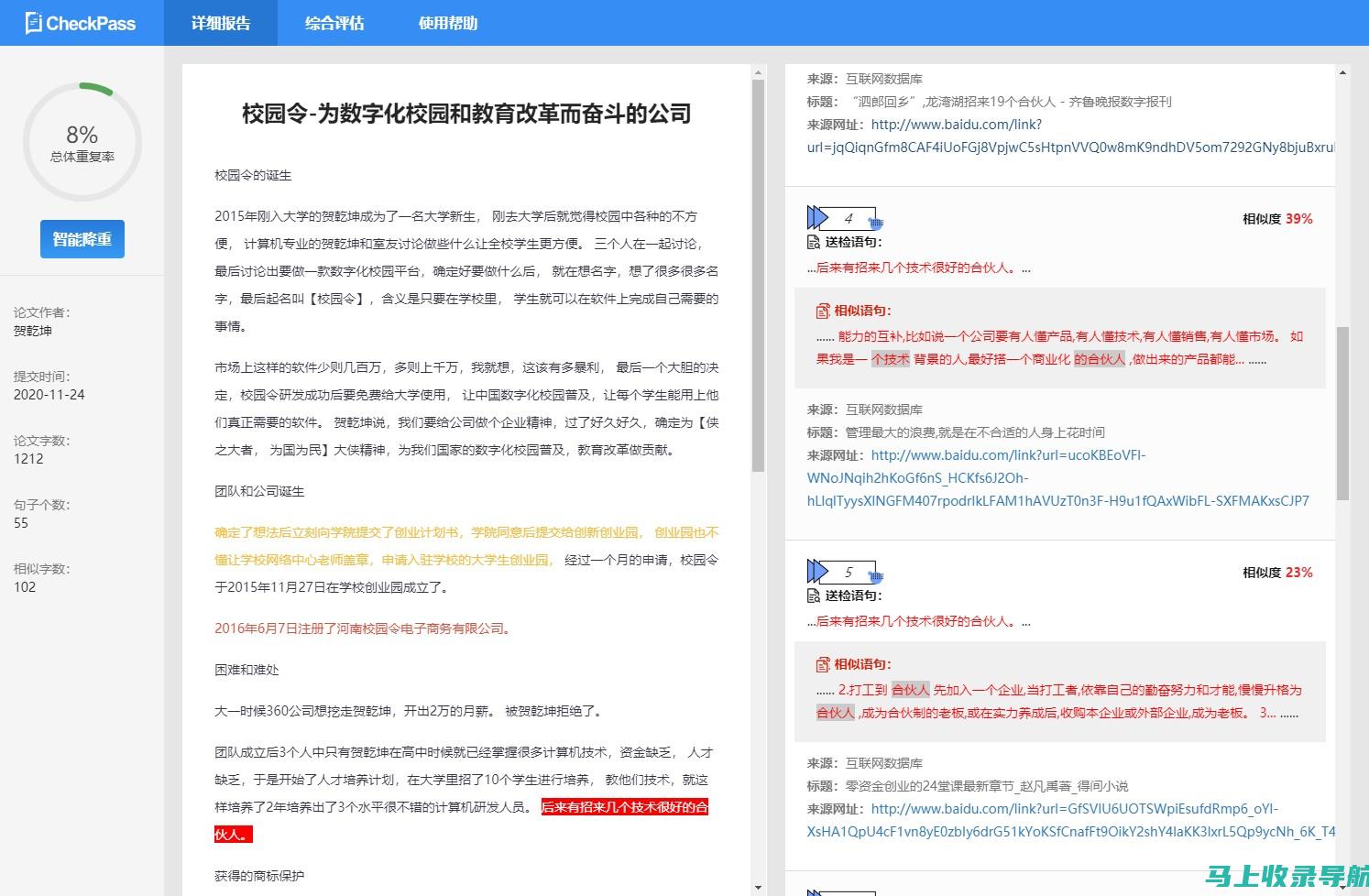Switch to the 综合评估 tab

click(334, 23)
